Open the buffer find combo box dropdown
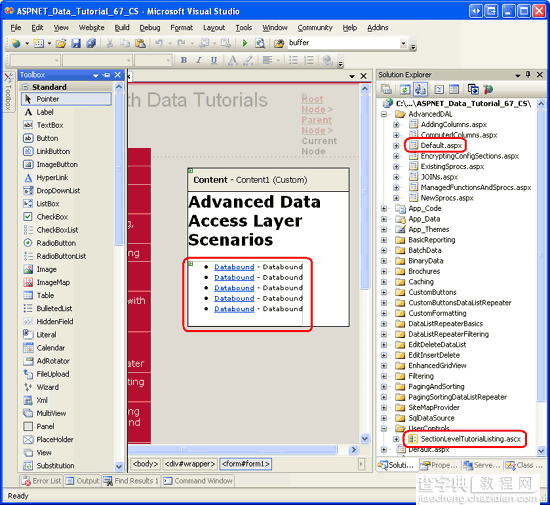Image resolution: width=550 pixels, height=505 pixels. 403,43
